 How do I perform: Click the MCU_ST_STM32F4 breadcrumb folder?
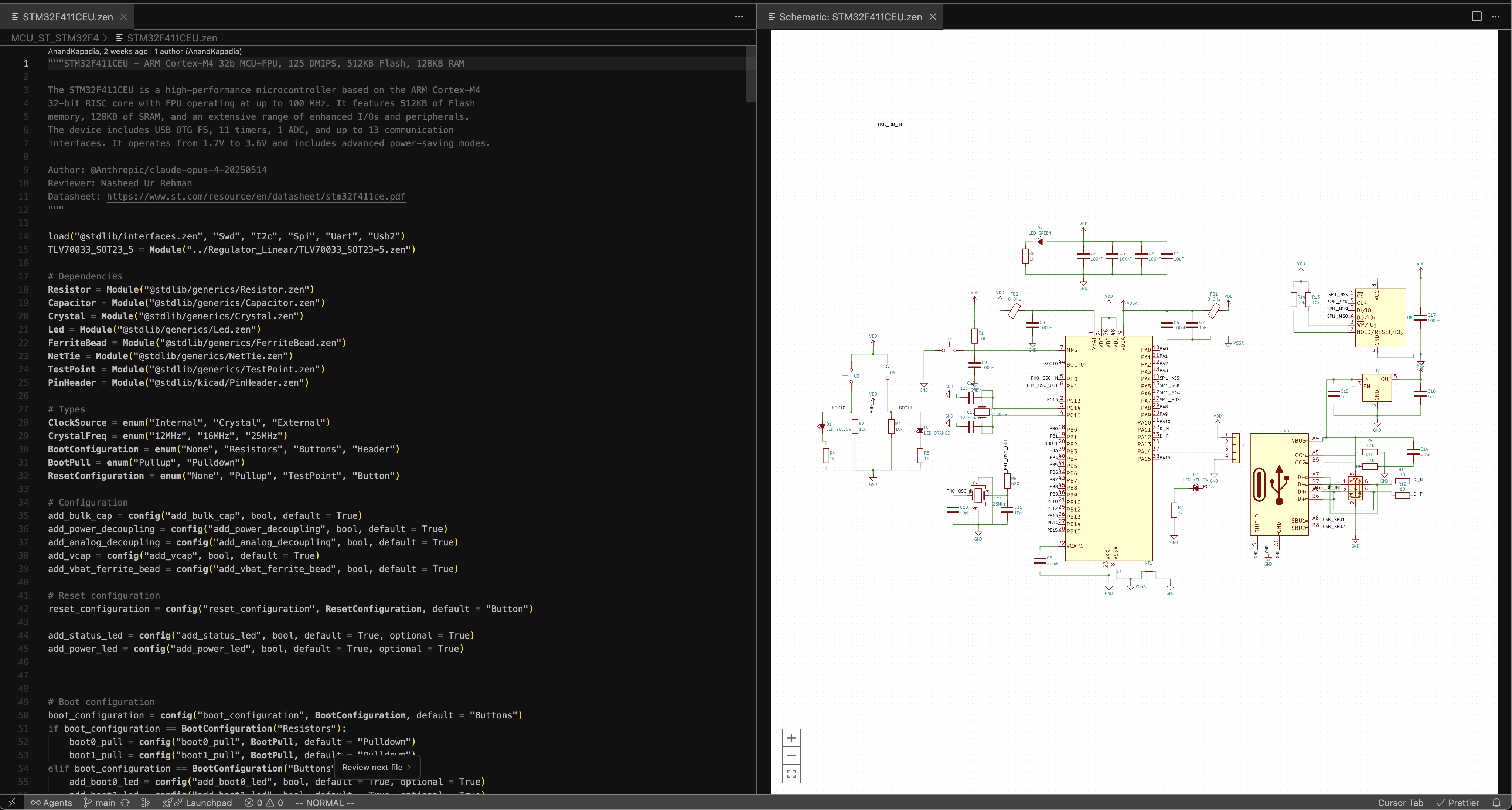click(55, 38)
